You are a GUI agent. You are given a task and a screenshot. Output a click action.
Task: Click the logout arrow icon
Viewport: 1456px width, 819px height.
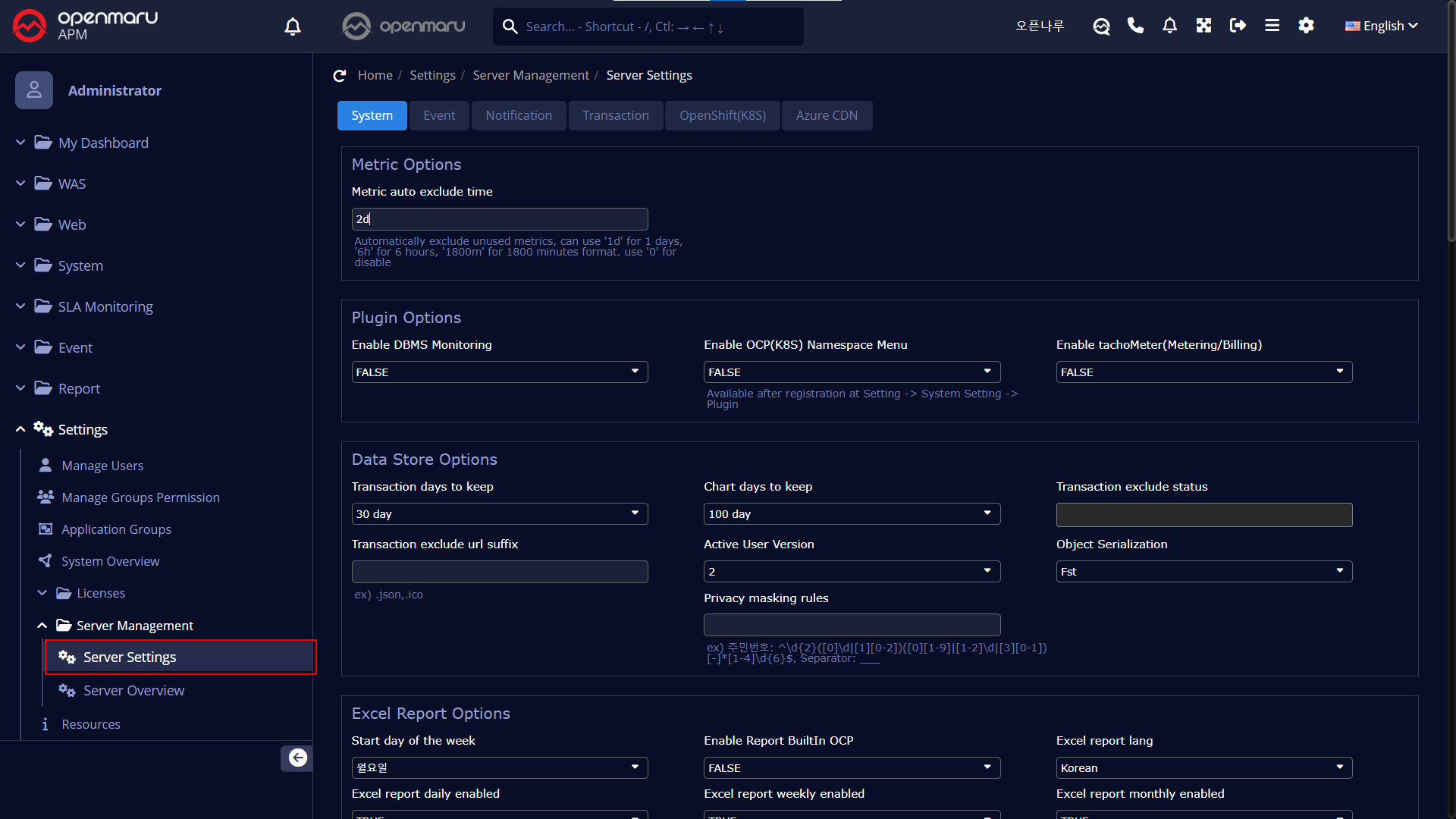(1238, 26)
